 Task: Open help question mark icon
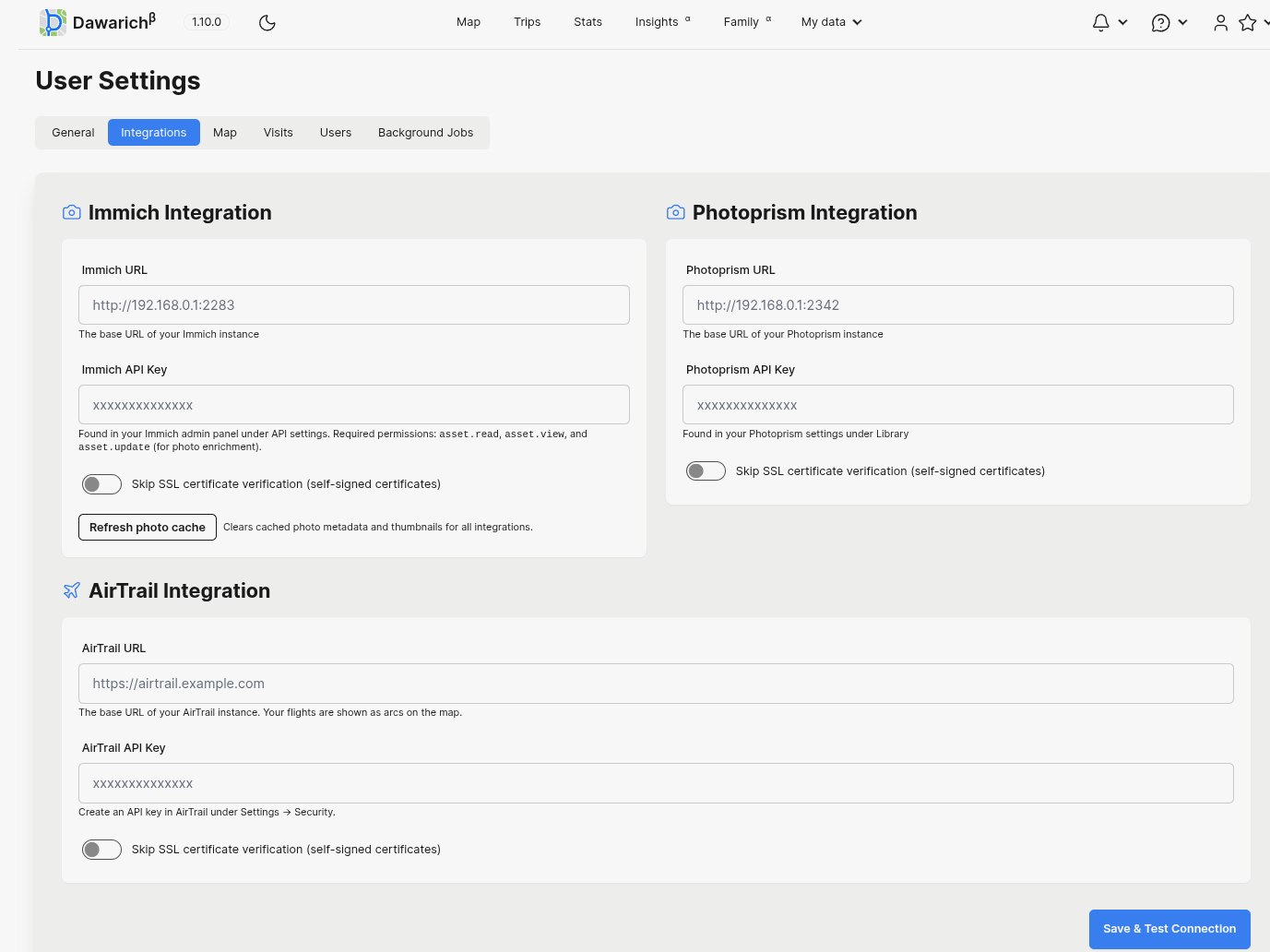click(1160, 22)
